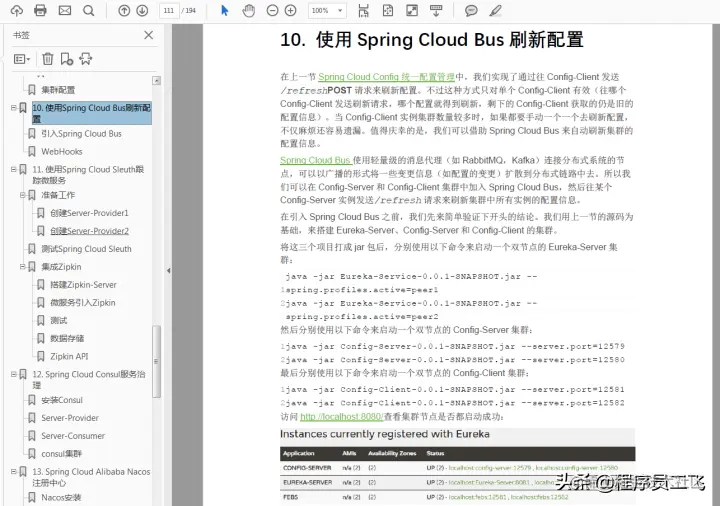Open the 安装Consul bookmark
The image size is (720, 506).
pyautogui.click(x=62, y=400)
